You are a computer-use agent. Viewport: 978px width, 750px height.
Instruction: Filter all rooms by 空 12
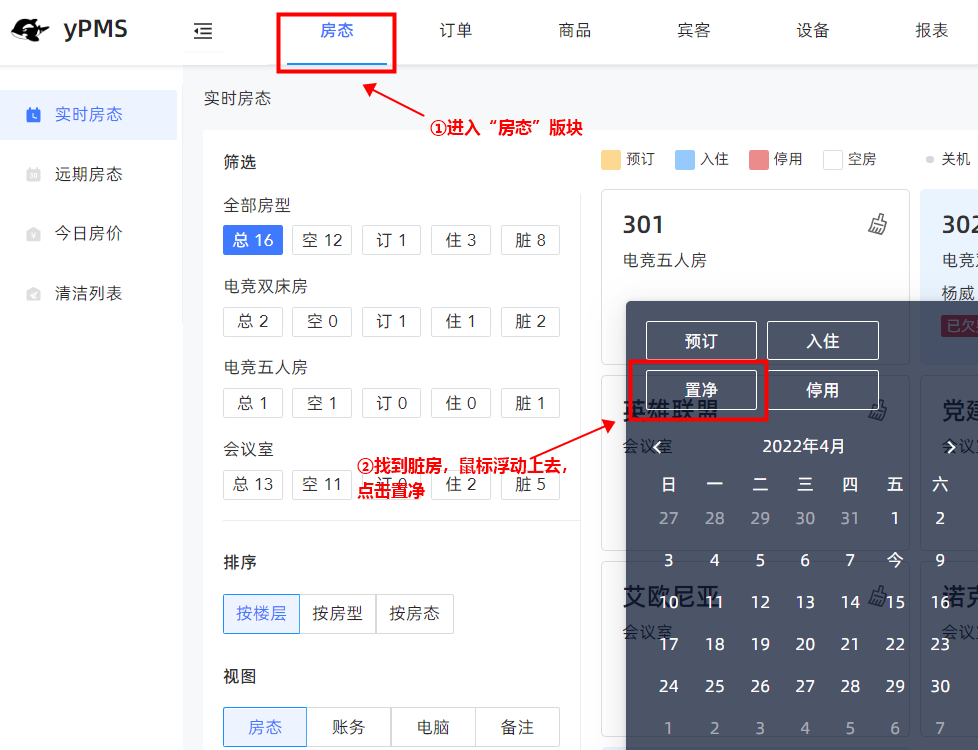(322, 240)
